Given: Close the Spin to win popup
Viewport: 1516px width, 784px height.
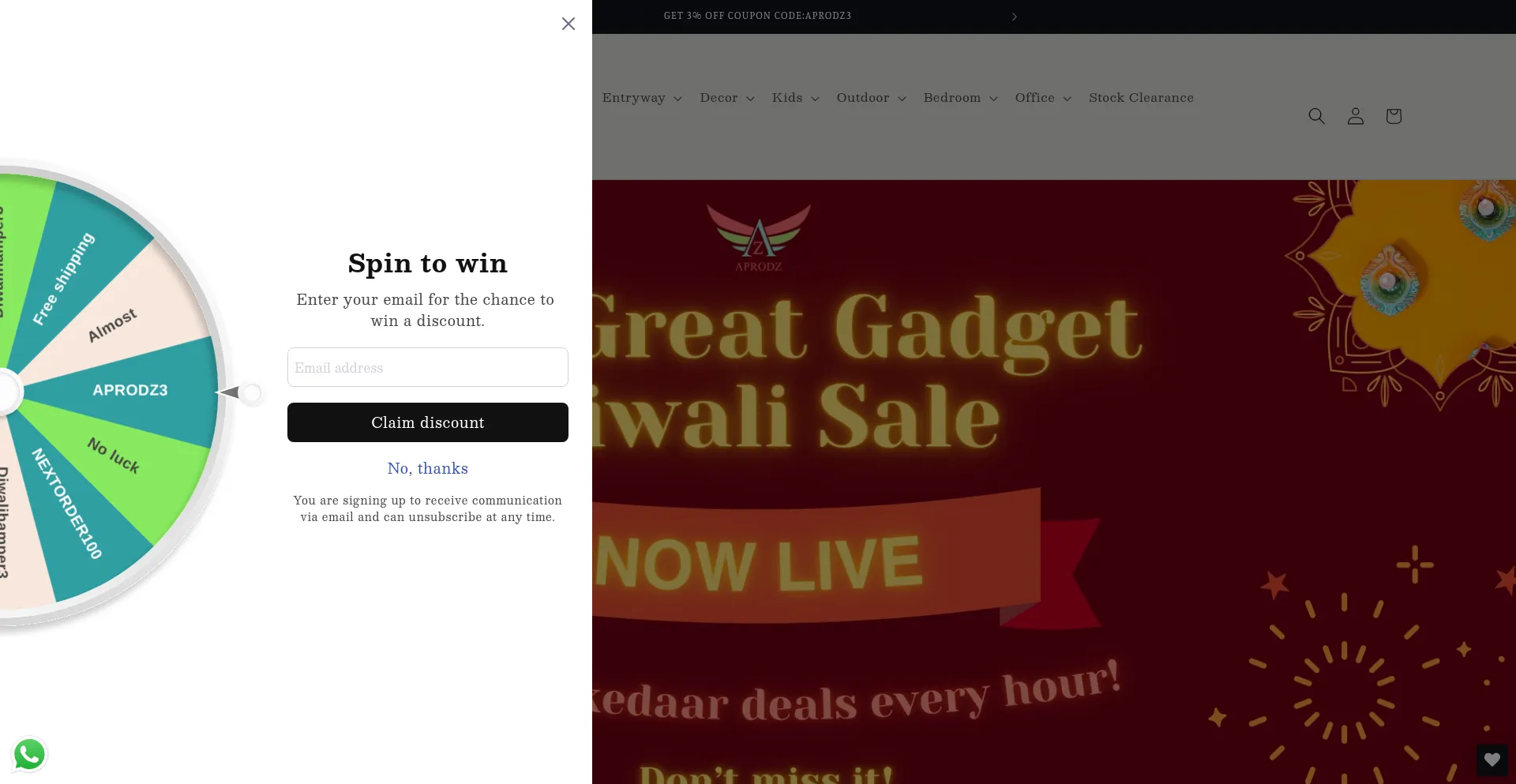Looking at the screenshot, I should tap(568, 24).
